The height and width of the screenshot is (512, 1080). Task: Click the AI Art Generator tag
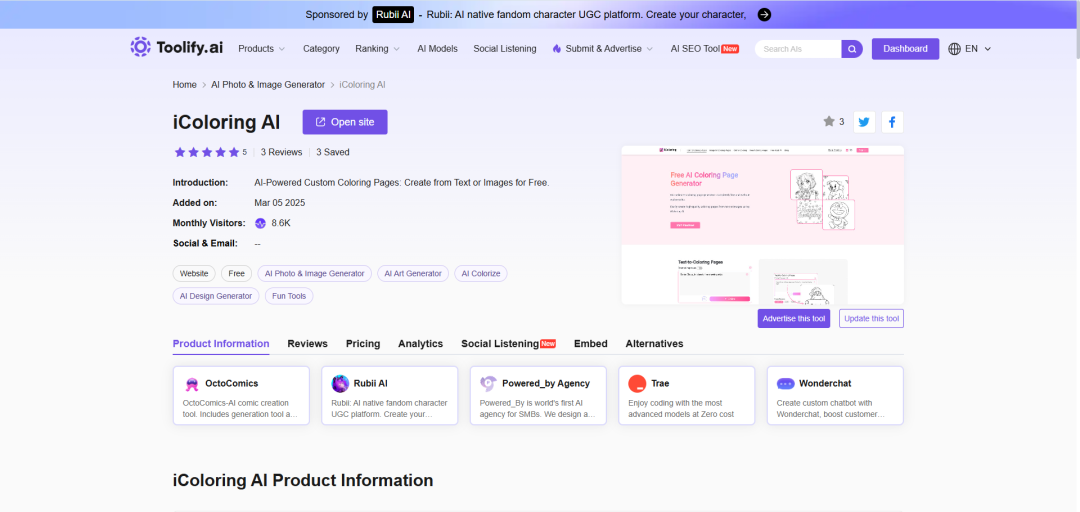[x=413, y=274]
